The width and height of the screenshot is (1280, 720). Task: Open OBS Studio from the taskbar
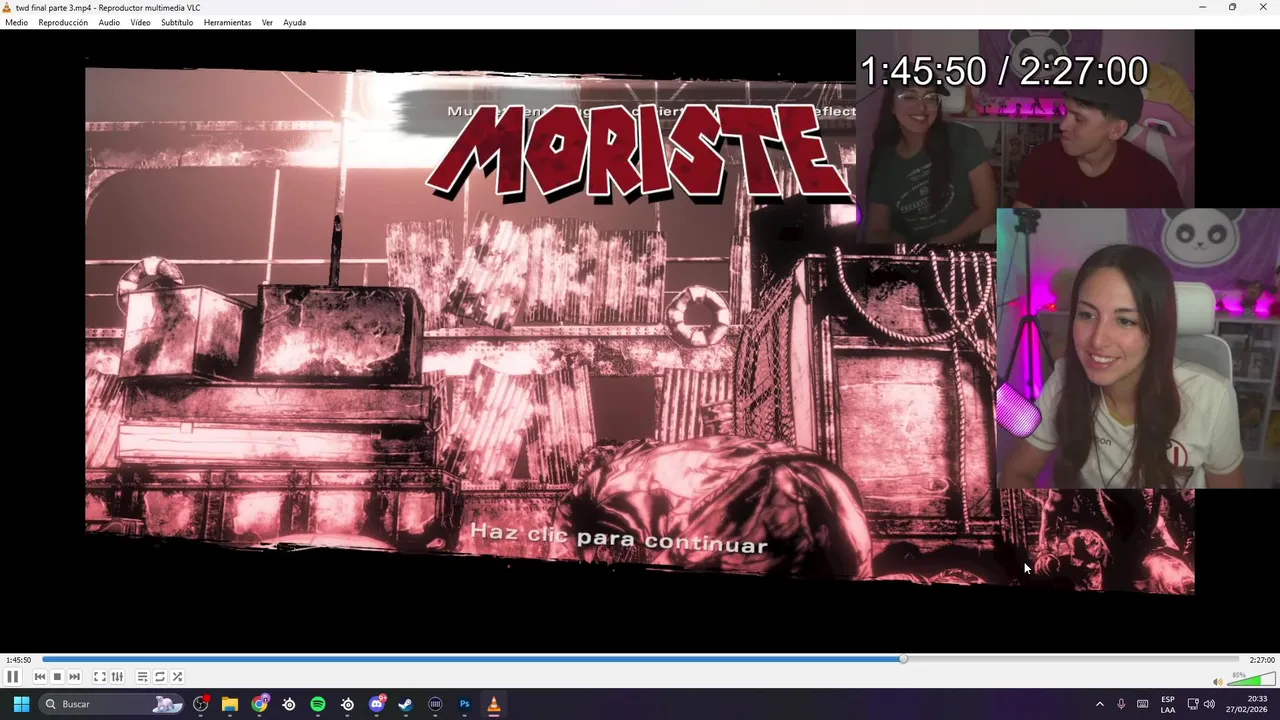(201, 704)
